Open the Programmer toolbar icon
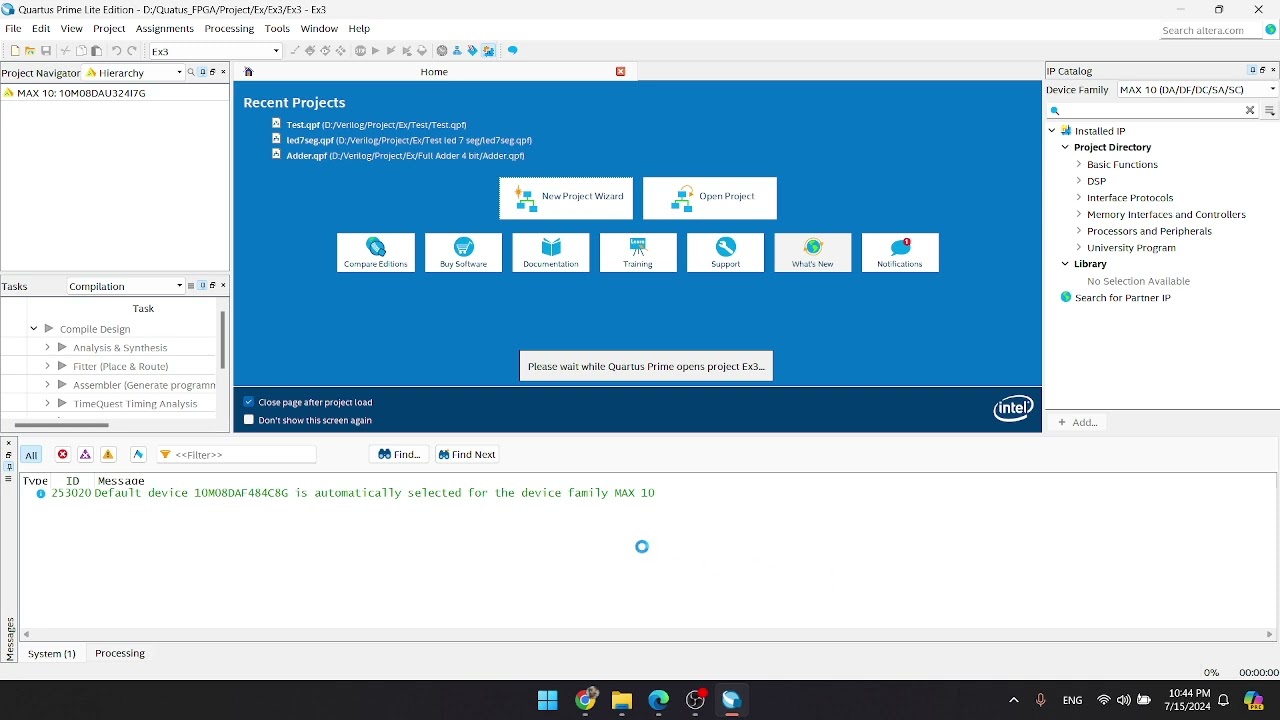Image resolution: width=1280 pixels, height=720 pixels. click(x=473, y=51)
